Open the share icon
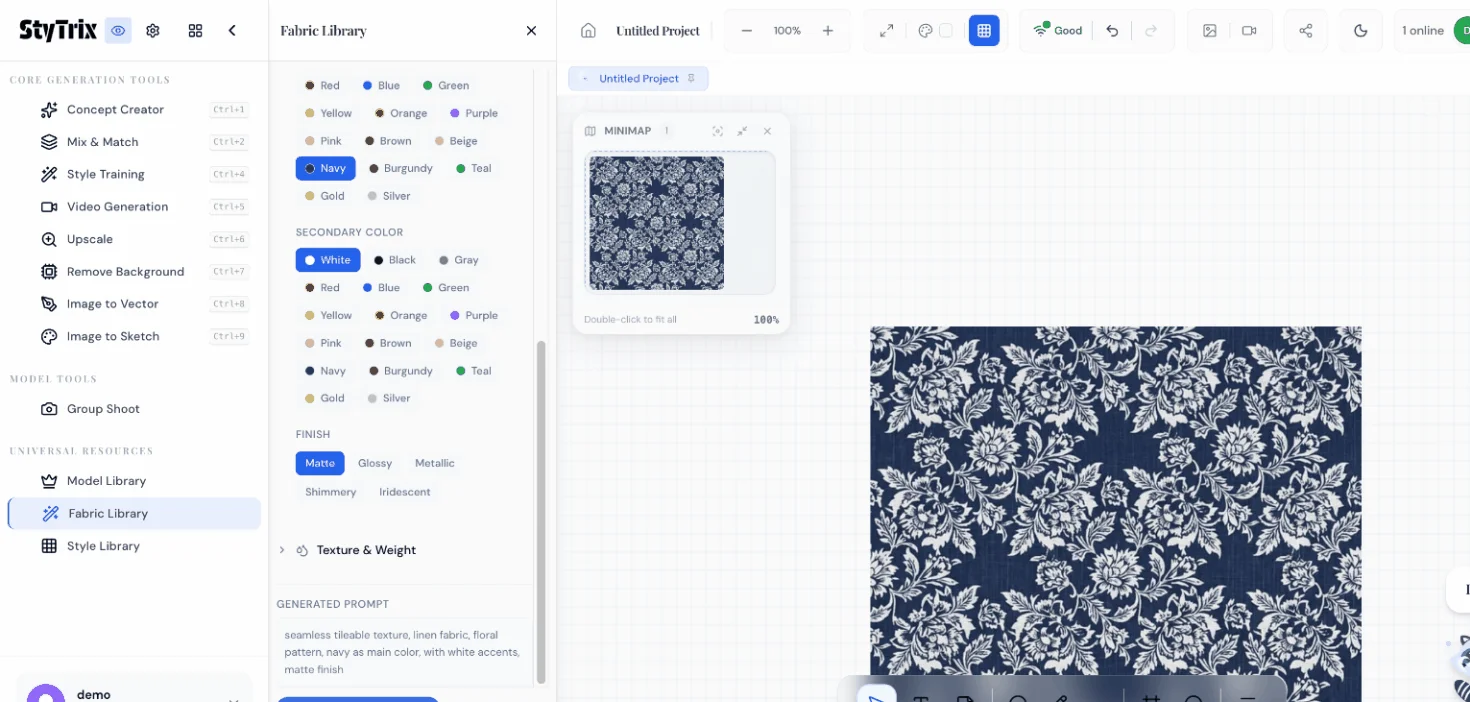 (1305, 31)
